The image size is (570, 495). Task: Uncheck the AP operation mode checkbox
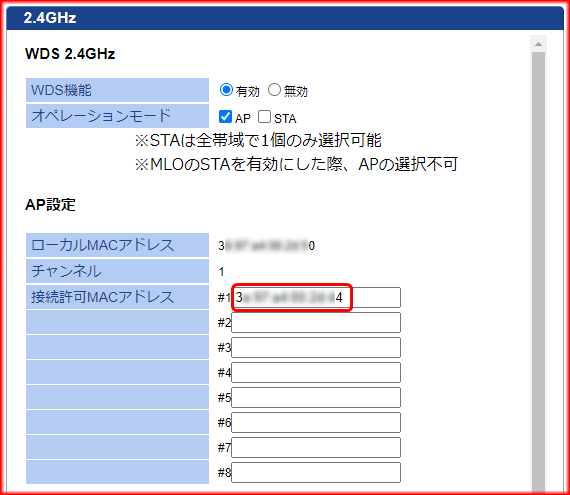pos(225,117)
